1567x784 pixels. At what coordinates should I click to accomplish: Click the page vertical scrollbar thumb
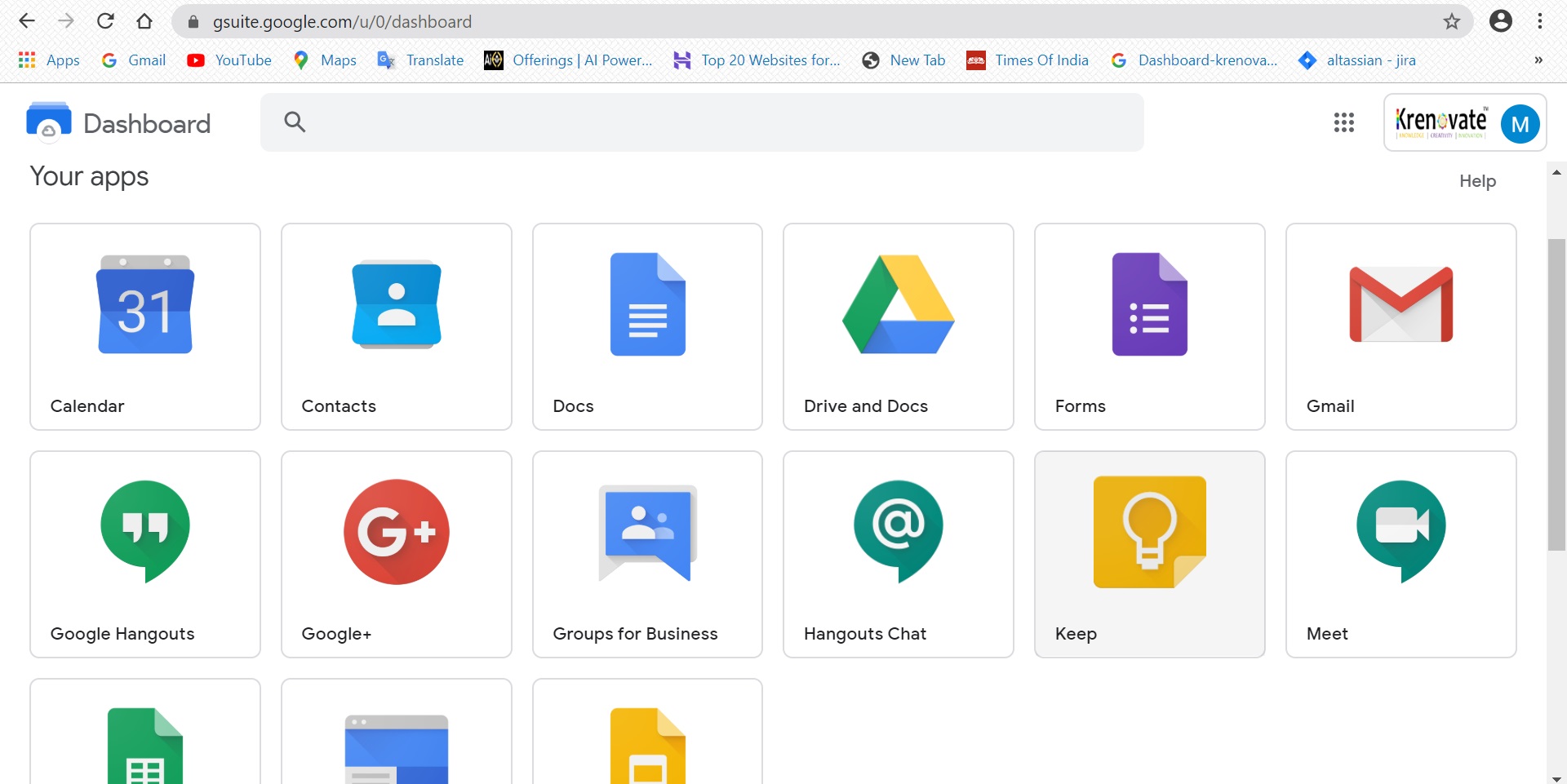1556,395
